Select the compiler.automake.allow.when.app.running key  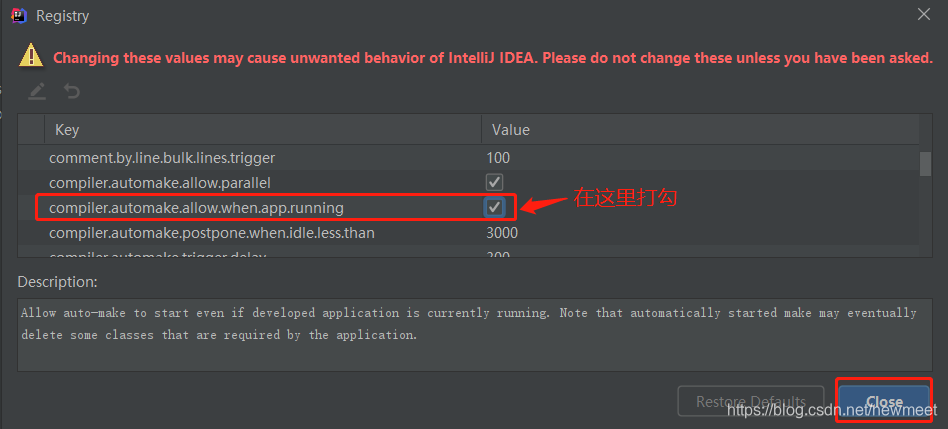coord(196,208)
